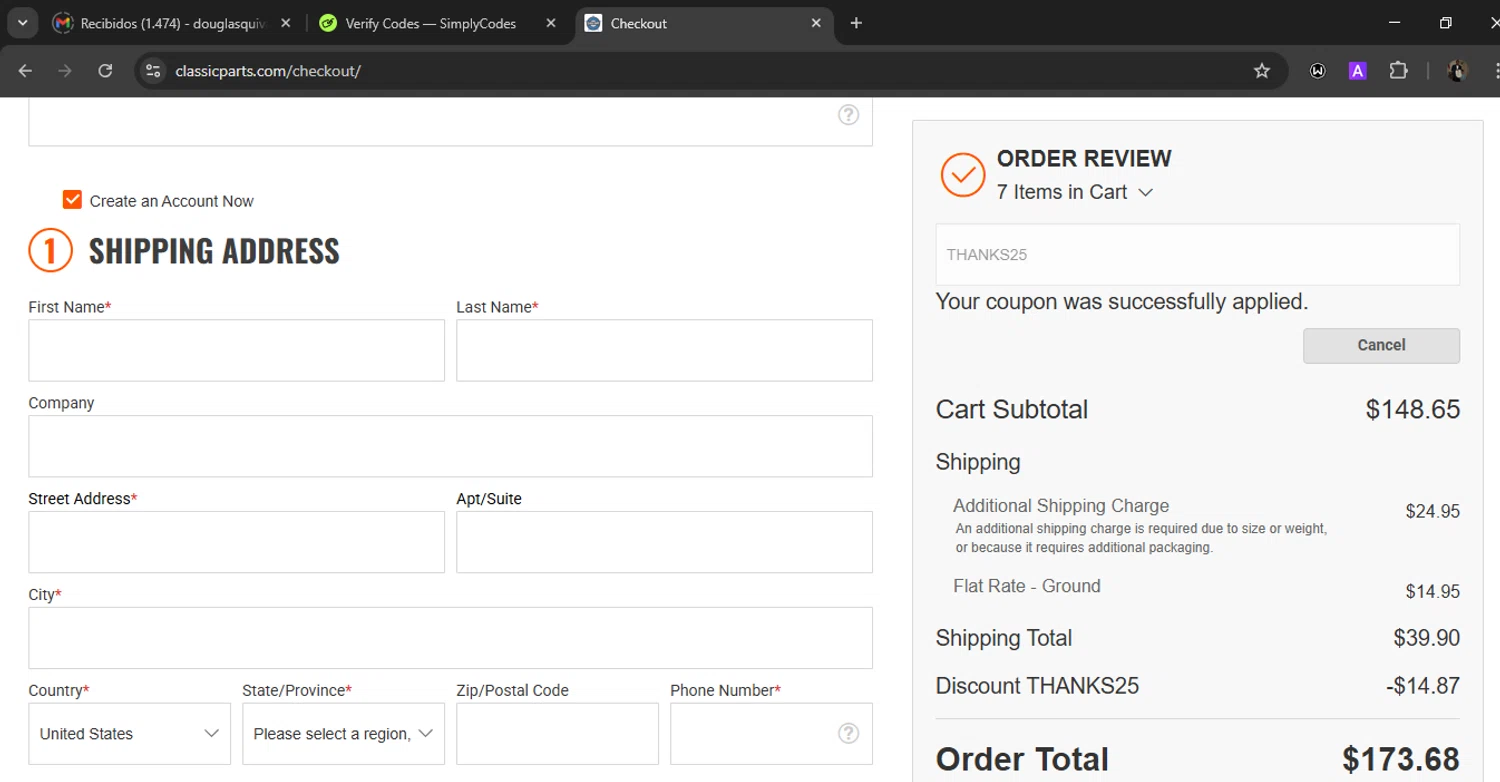The height and width of the screenshot is (782, 1500).
Task: Click the Additional Shipping Charge label
Action: tap(1061, 506)
